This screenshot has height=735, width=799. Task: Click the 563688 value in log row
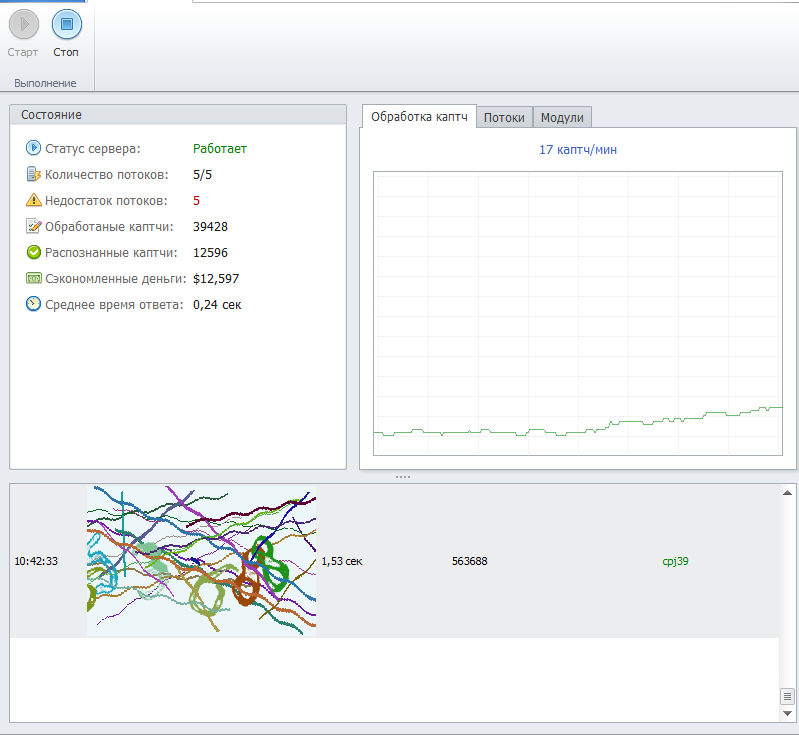(470, 561)
